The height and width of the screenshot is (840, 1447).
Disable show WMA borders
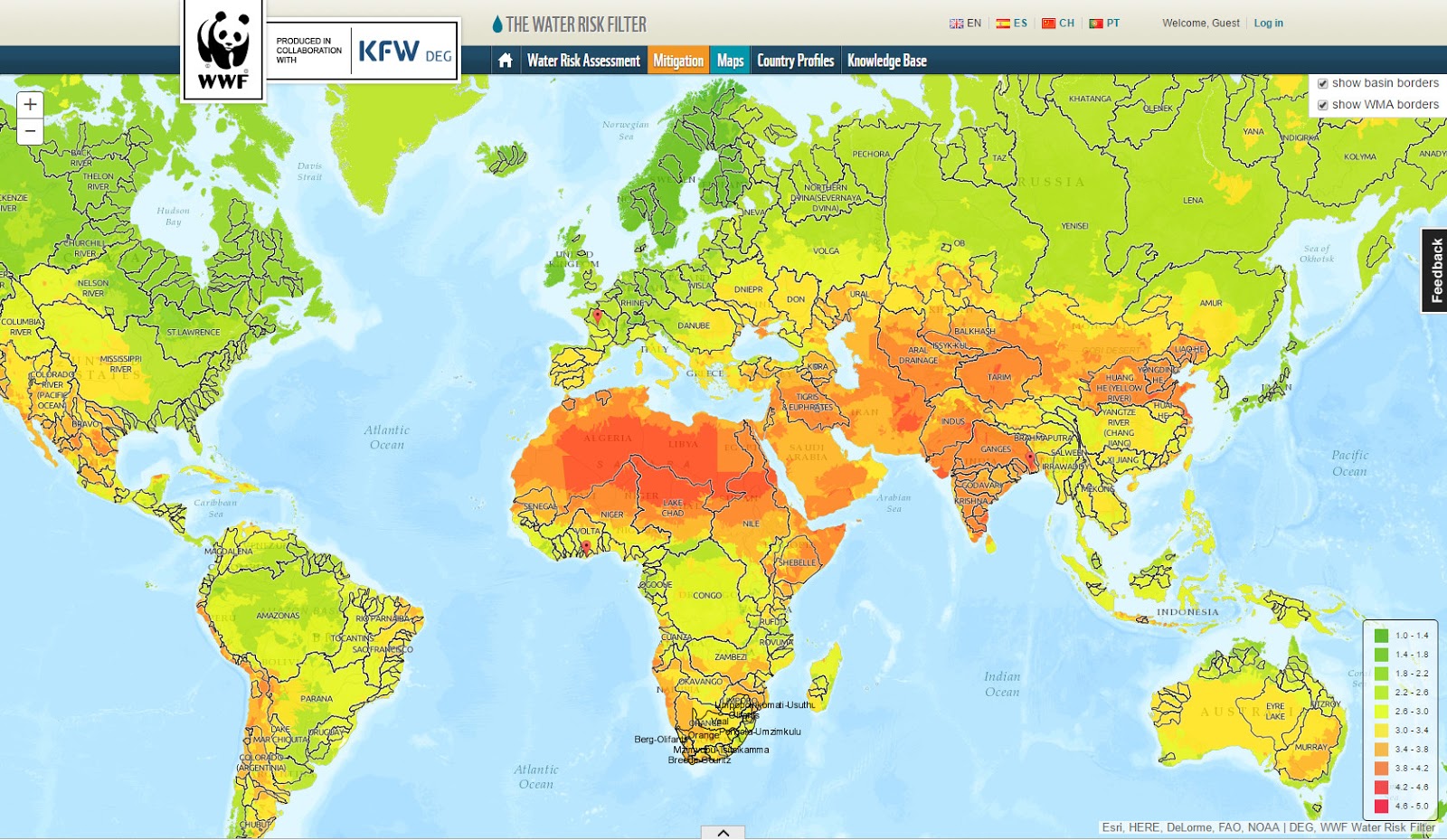pos(1323,104)
